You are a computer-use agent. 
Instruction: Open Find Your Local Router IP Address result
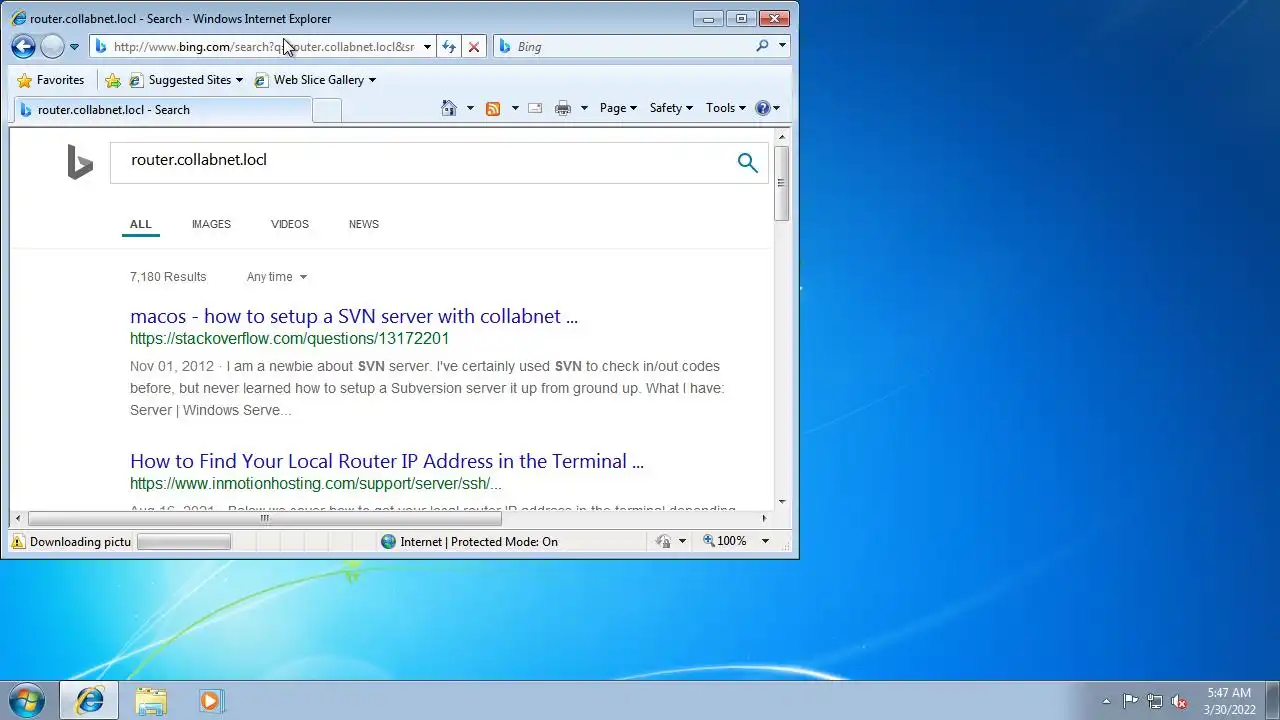[387, 461]
